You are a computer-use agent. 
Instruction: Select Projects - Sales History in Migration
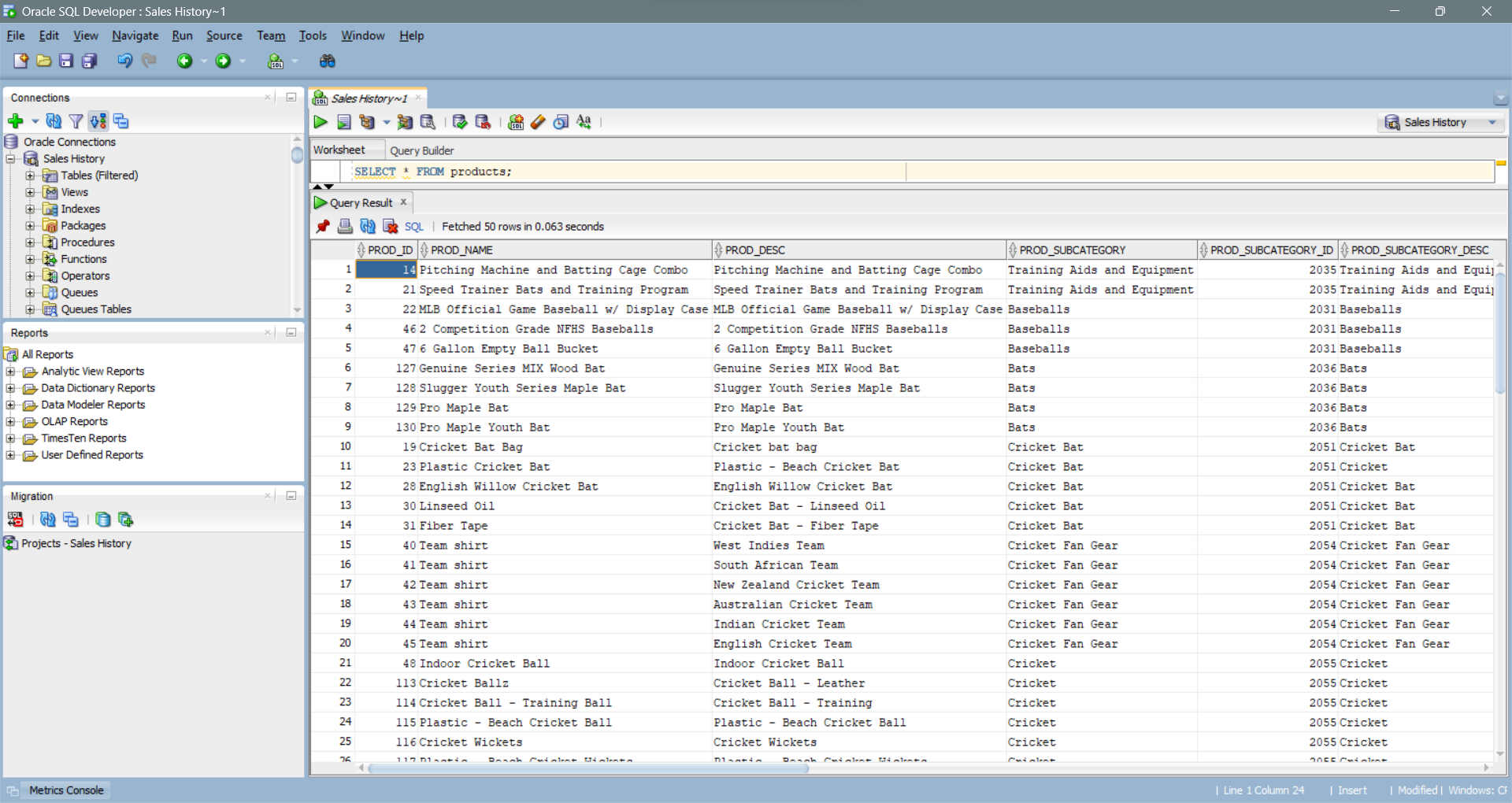(x=76, y=543)
